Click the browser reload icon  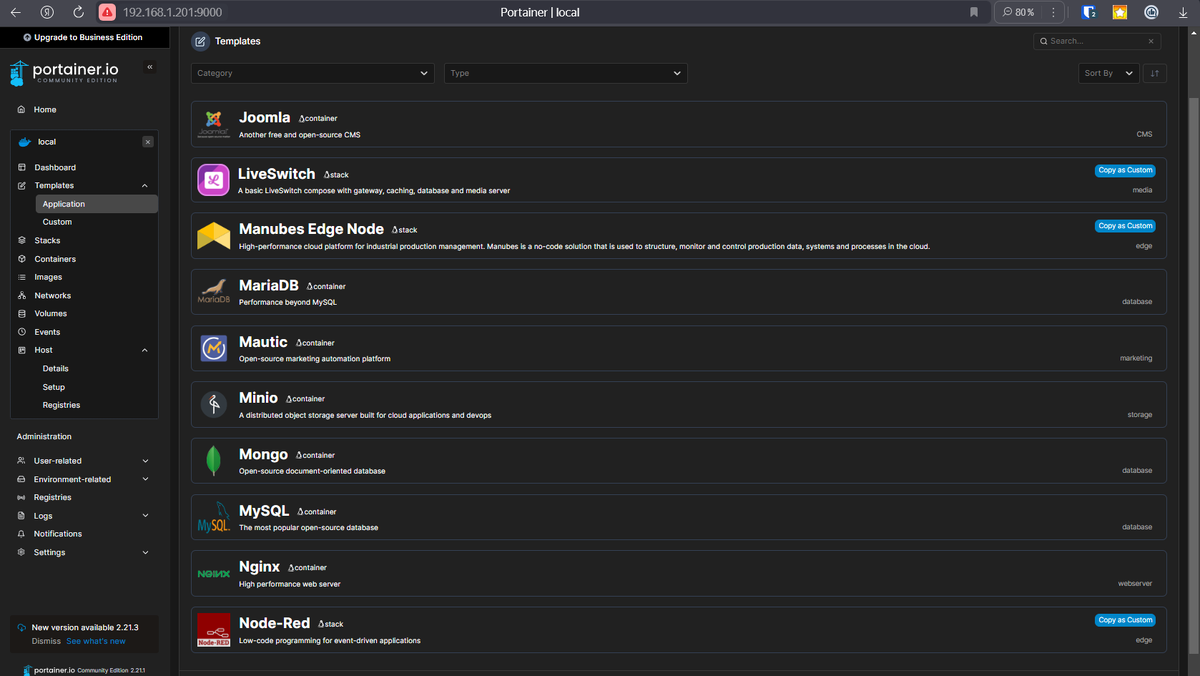click(78, 12)
